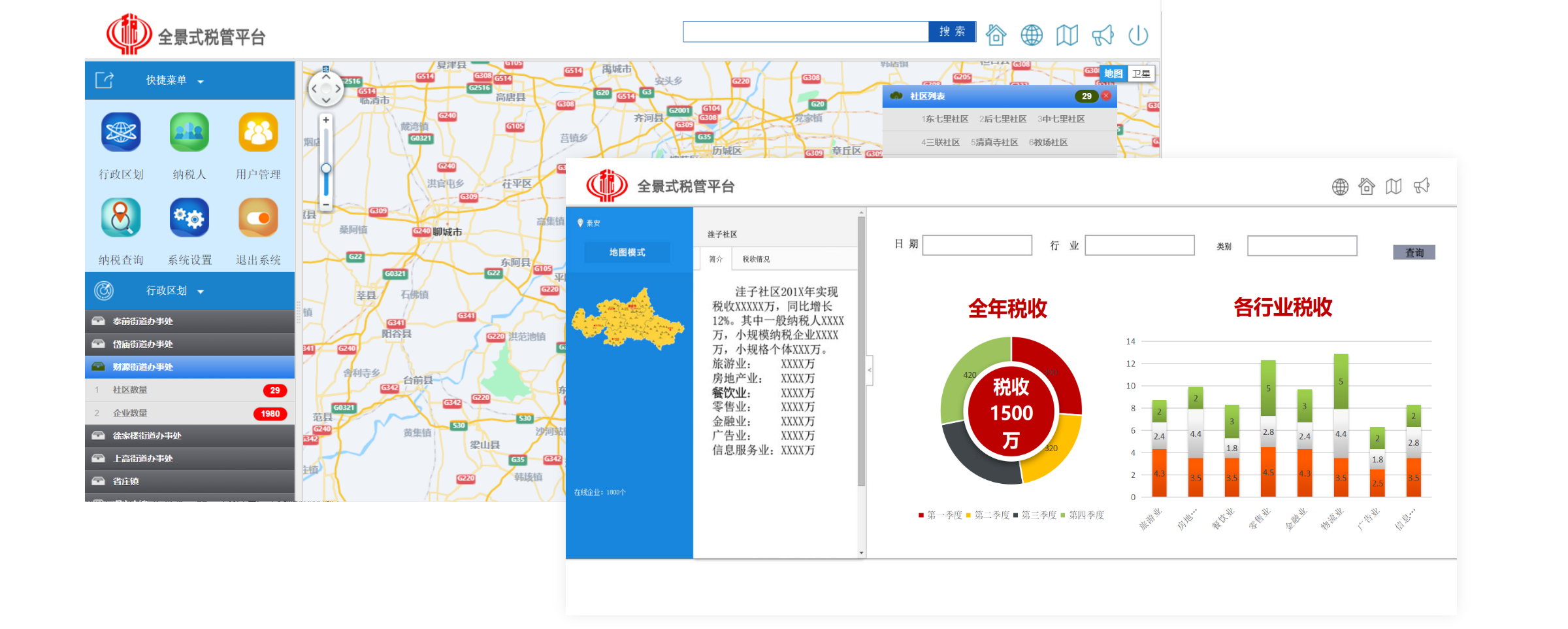Open 系统设置 system settings gear icon
The height and width of the screenshot is (629, 1568).
189,218
